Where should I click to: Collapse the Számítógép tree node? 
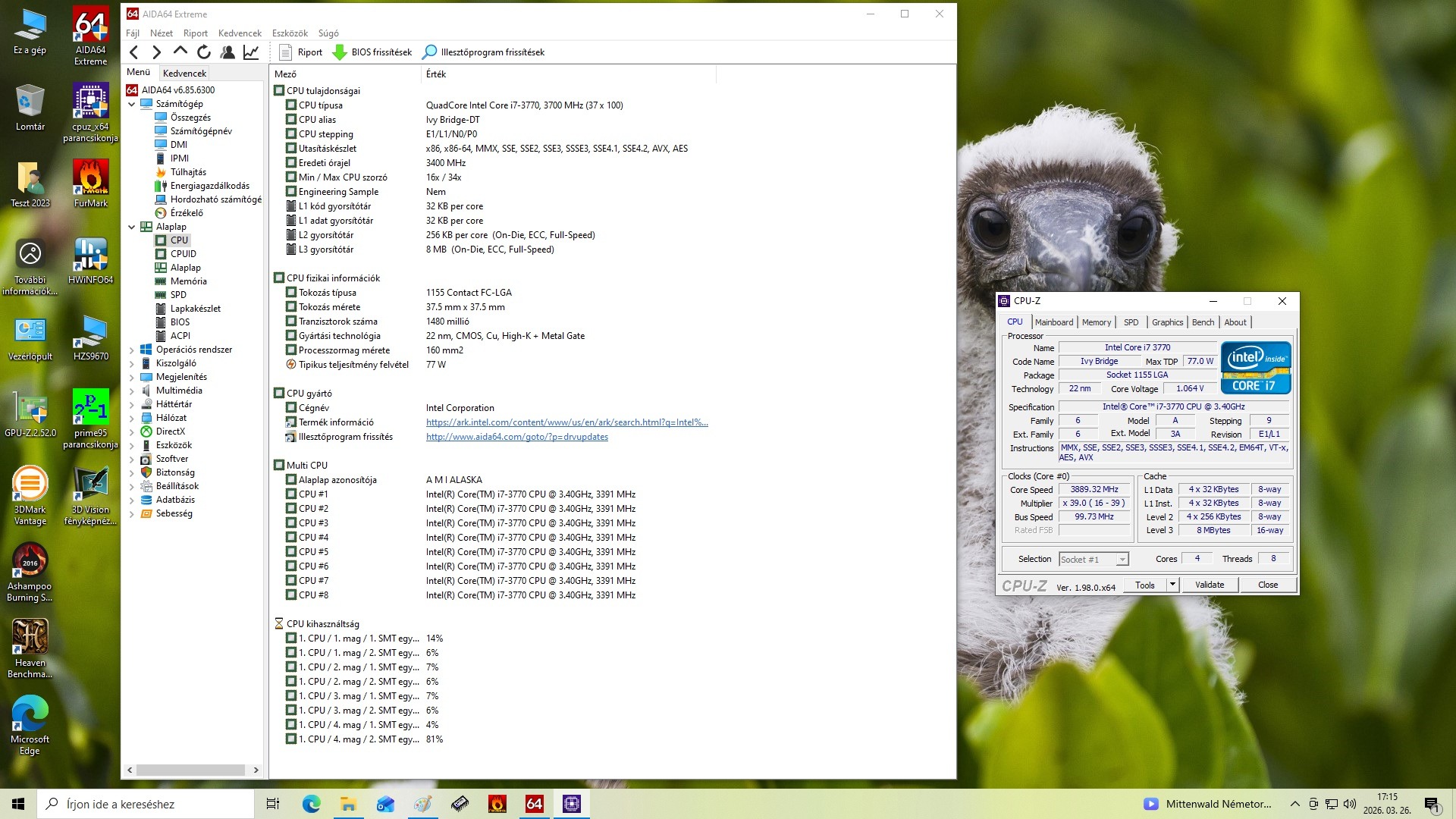131,104
